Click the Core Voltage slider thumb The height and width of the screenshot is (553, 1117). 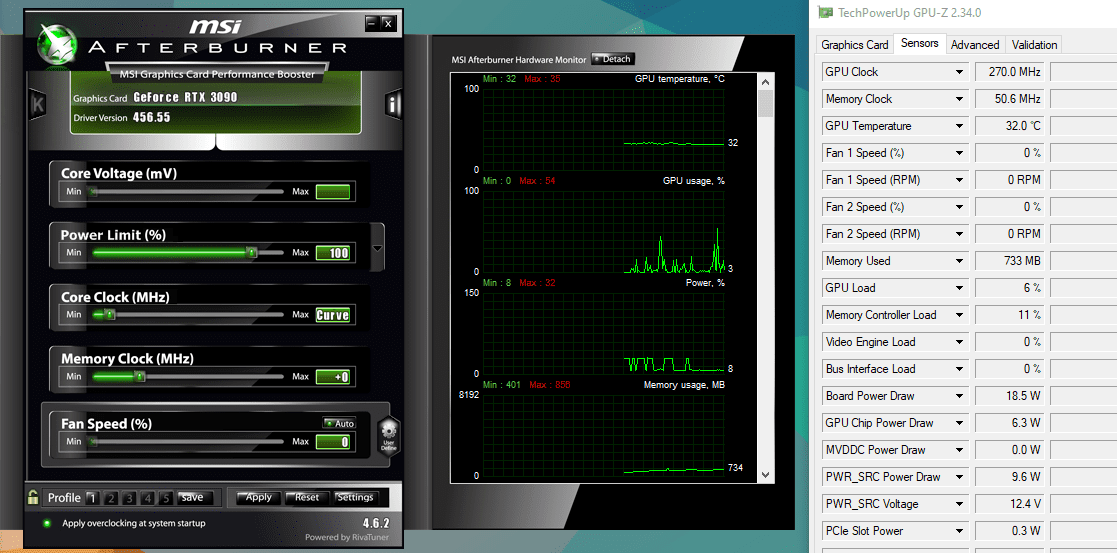click(x=93, y=192)
